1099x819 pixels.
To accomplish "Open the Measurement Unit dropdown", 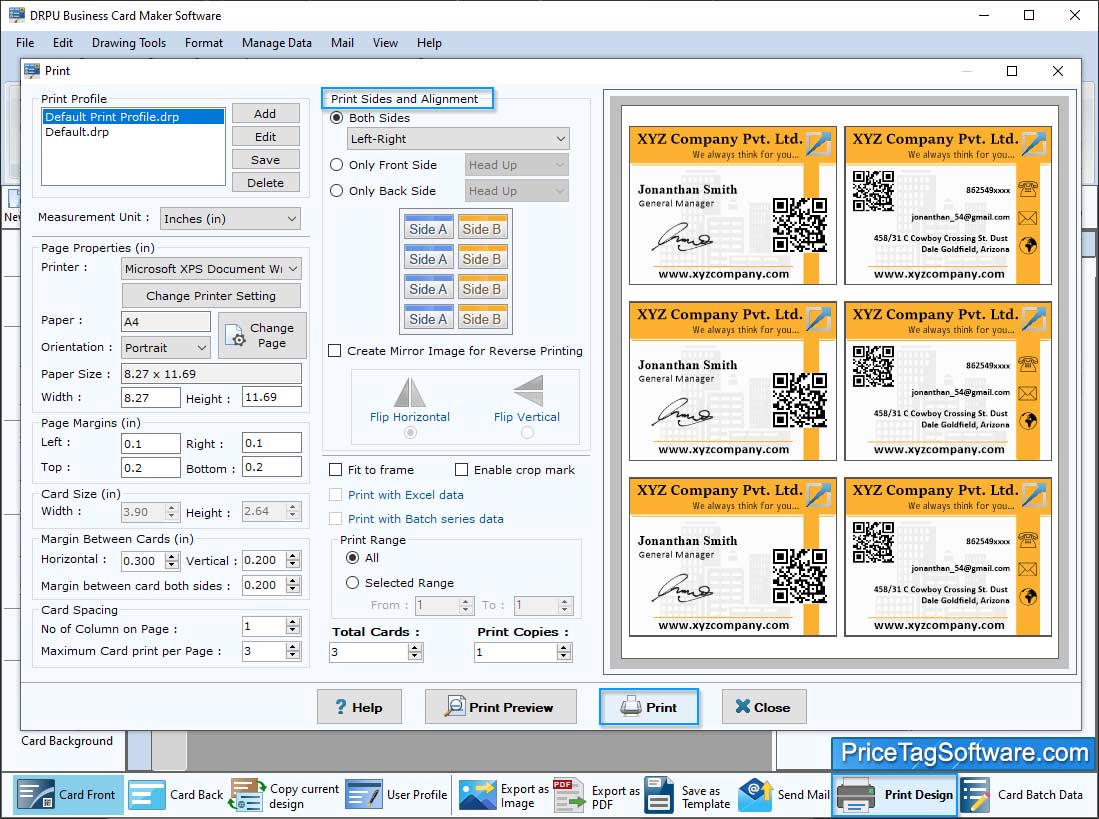I will click(230, 219).
